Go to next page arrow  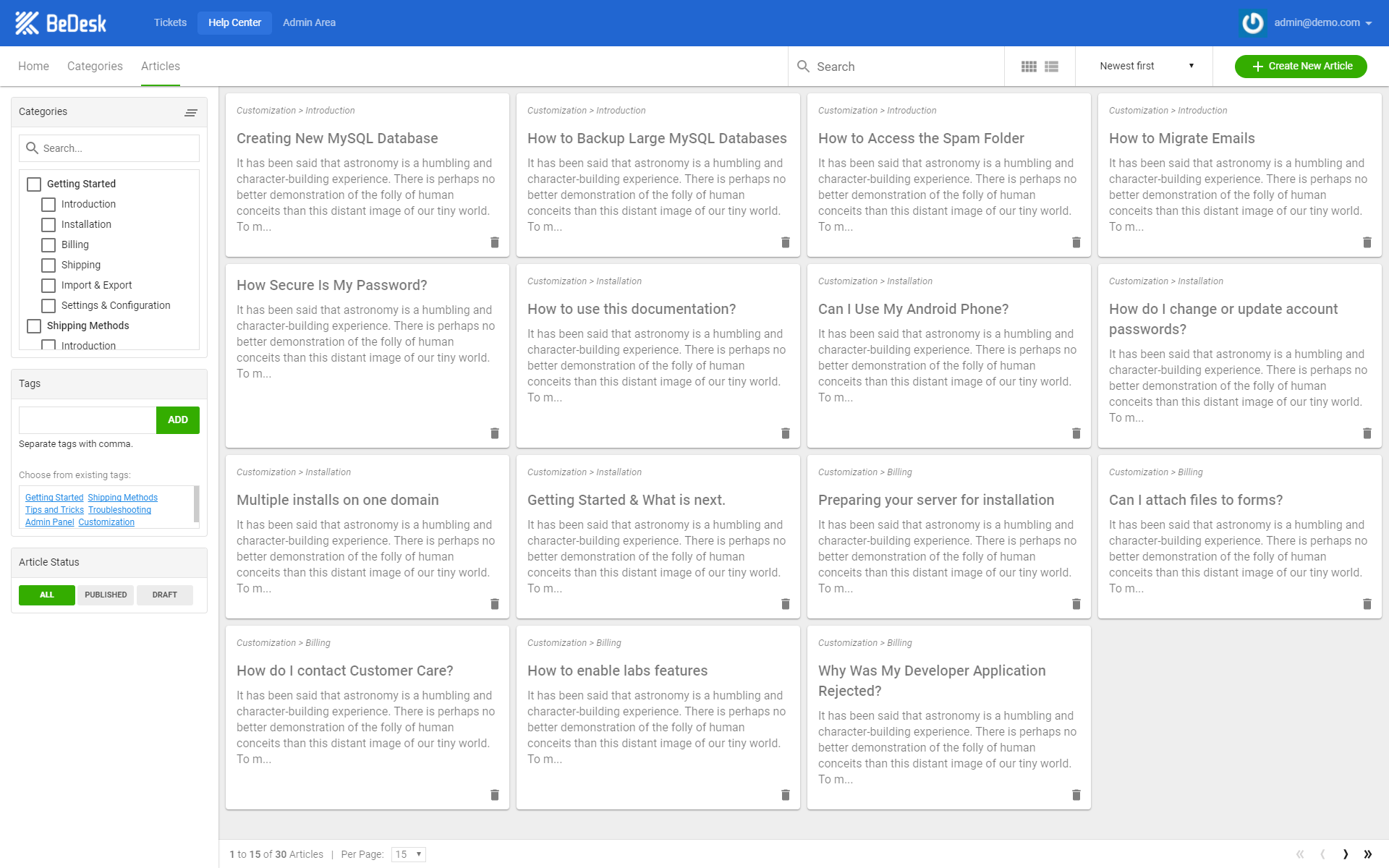click(1346, 854)
